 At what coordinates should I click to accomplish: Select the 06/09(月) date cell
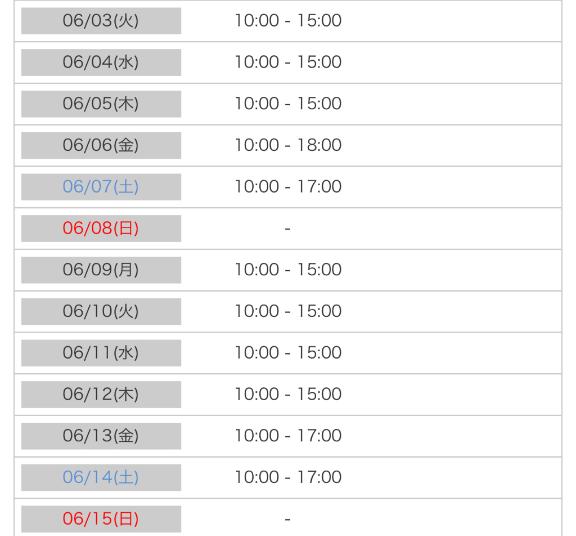click(101, 270)
